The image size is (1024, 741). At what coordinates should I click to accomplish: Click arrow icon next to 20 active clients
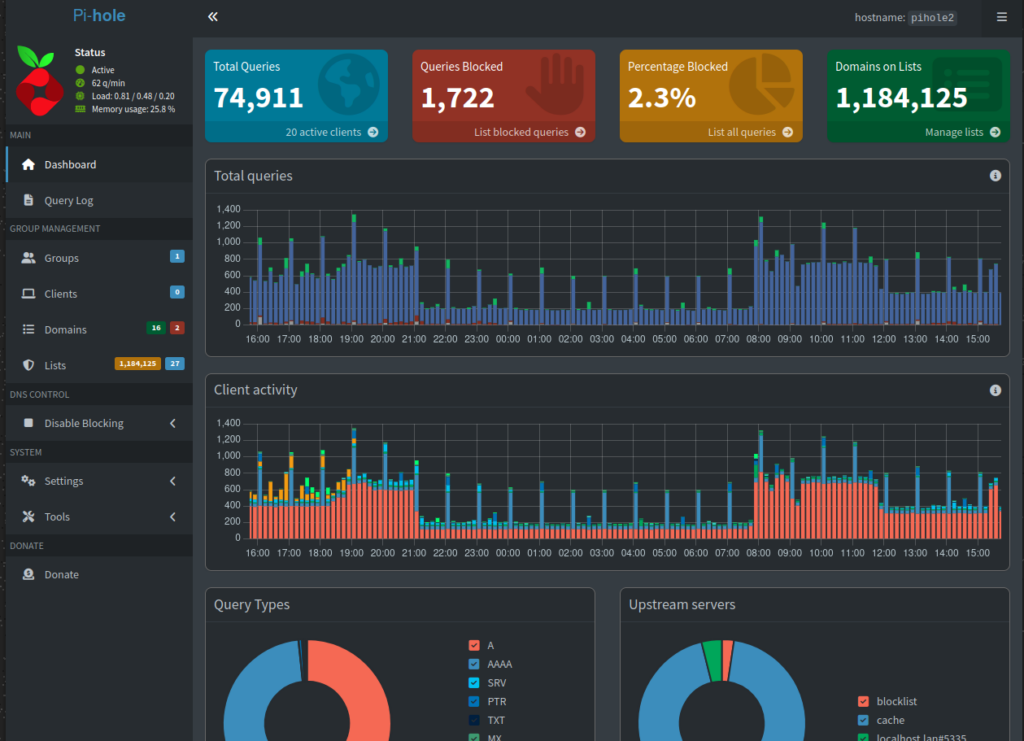[373, 132]
